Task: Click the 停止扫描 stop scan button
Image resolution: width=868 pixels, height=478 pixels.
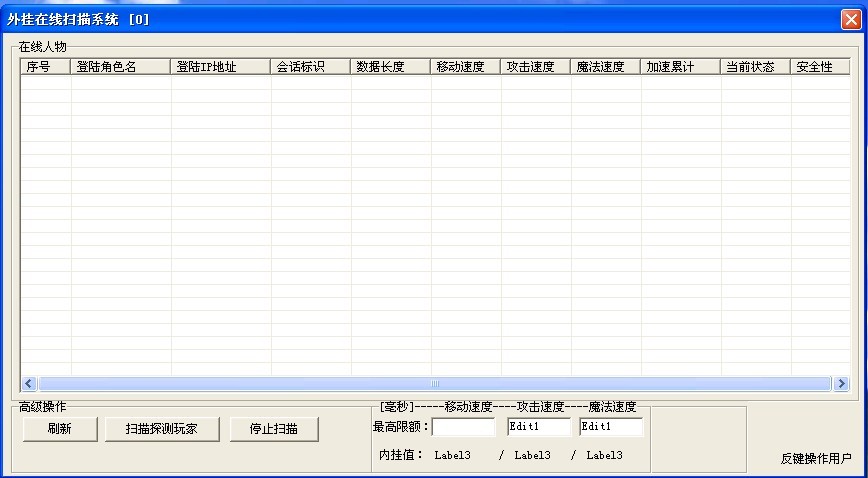Action: pos(273,429)
